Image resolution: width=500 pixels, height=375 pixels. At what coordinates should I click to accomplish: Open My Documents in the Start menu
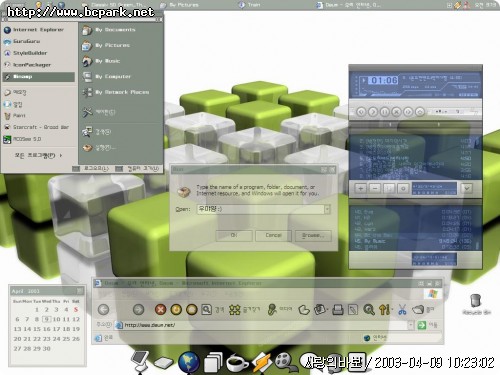click(x=109, y=30)
